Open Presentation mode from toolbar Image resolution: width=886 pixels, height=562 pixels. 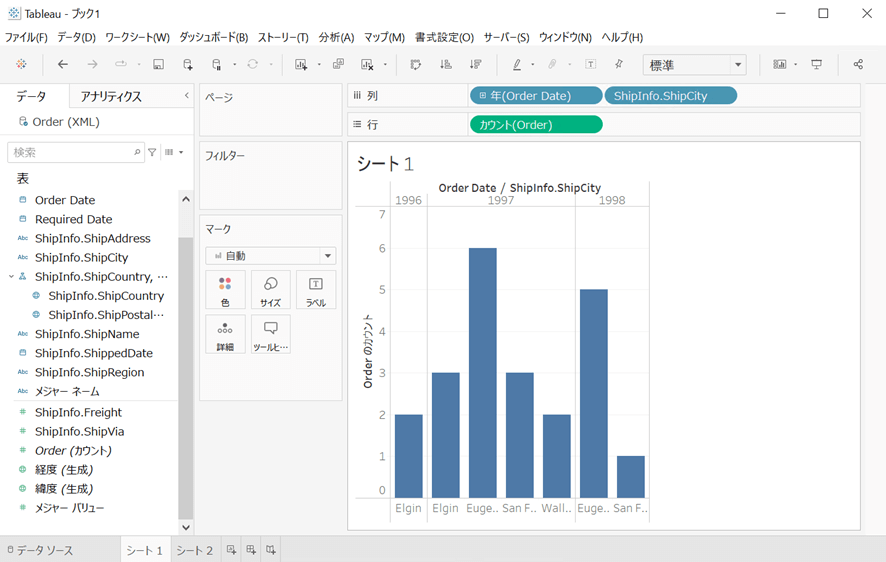[x=817, y=65]
